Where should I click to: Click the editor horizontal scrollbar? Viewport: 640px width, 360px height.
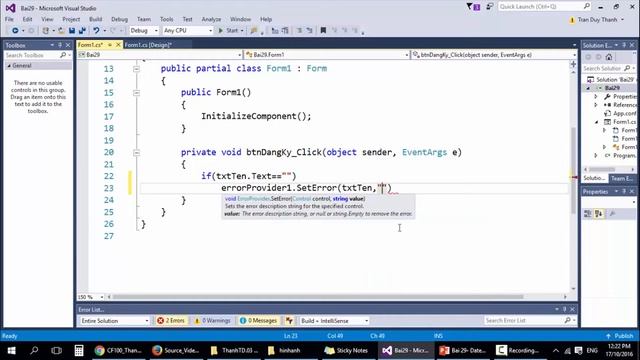click(318, 297)
